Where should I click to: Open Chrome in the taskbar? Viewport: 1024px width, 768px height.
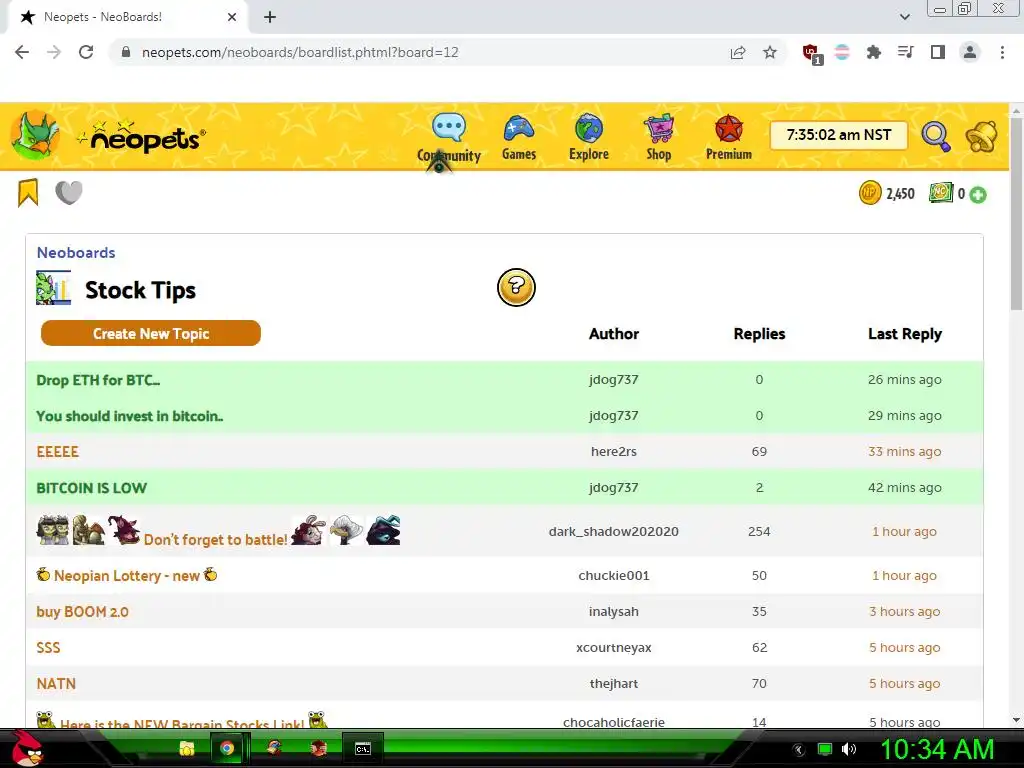coord(227,748)
